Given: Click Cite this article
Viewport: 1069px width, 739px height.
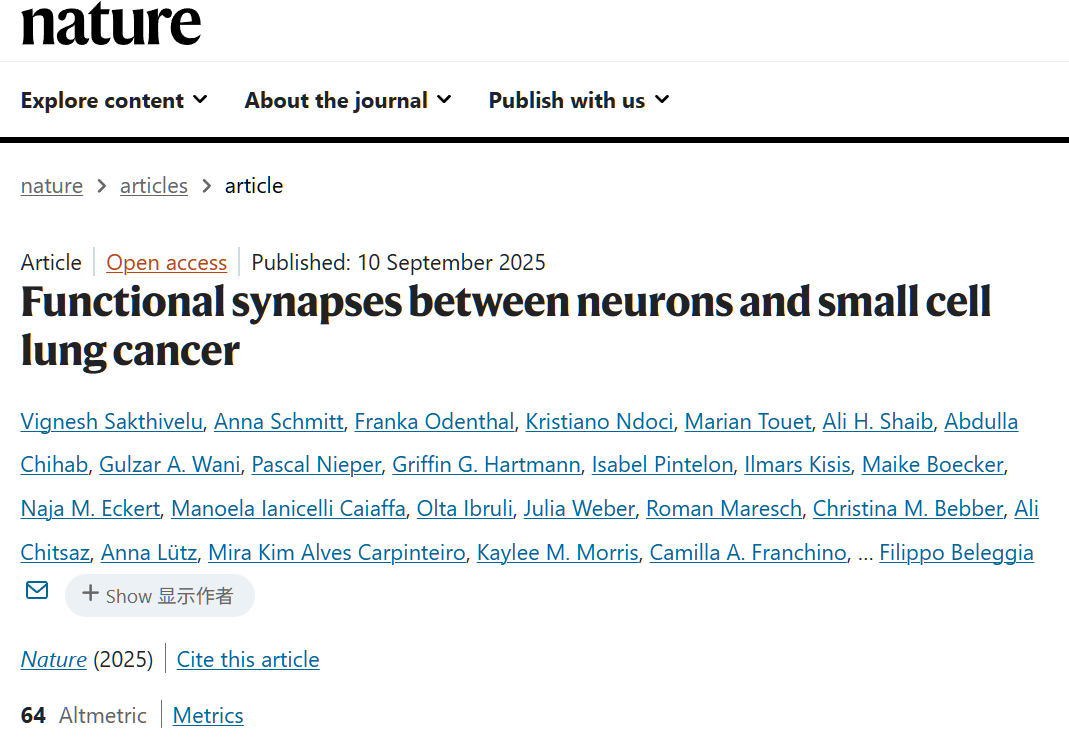Looking at the screenshot, I should tap(248, 660).
